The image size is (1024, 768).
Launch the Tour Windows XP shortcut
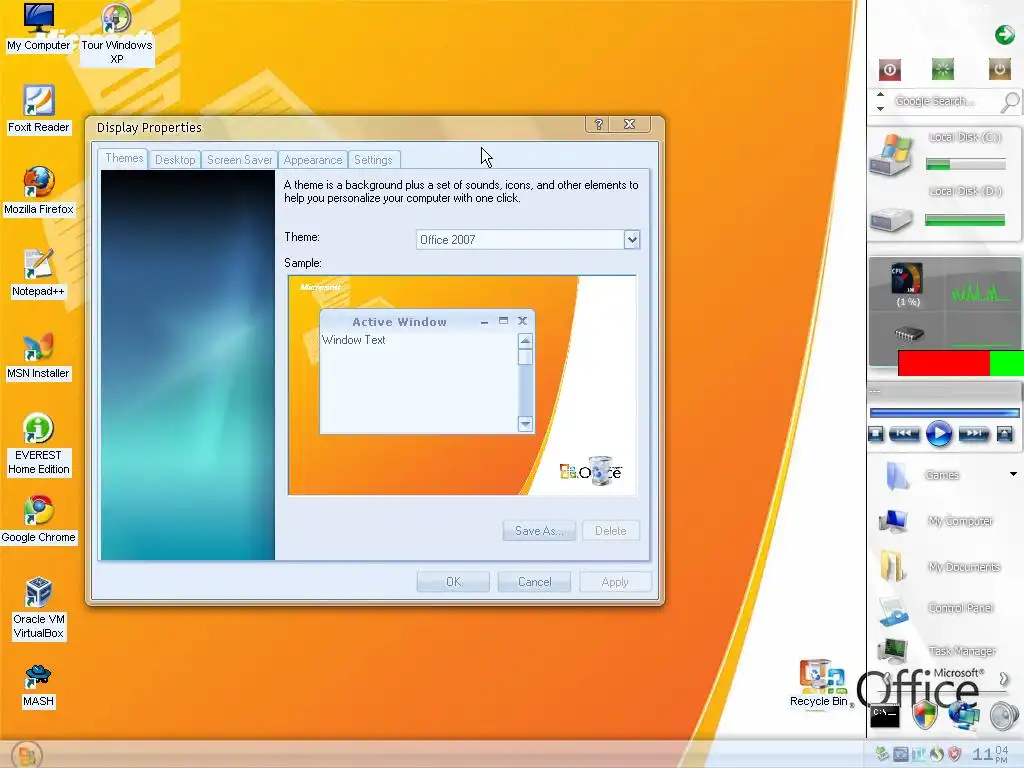[116, 33]
